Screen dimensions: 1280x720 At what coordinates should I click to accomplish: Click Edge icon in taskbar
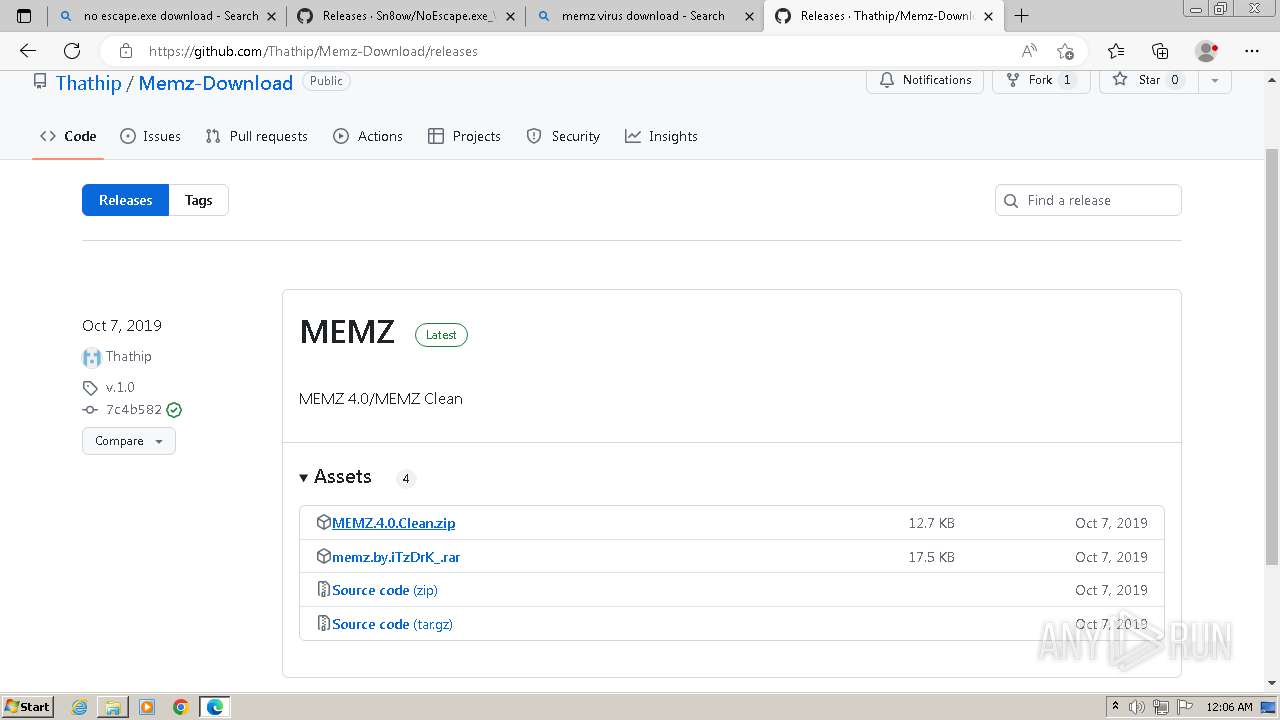point(215,707)
